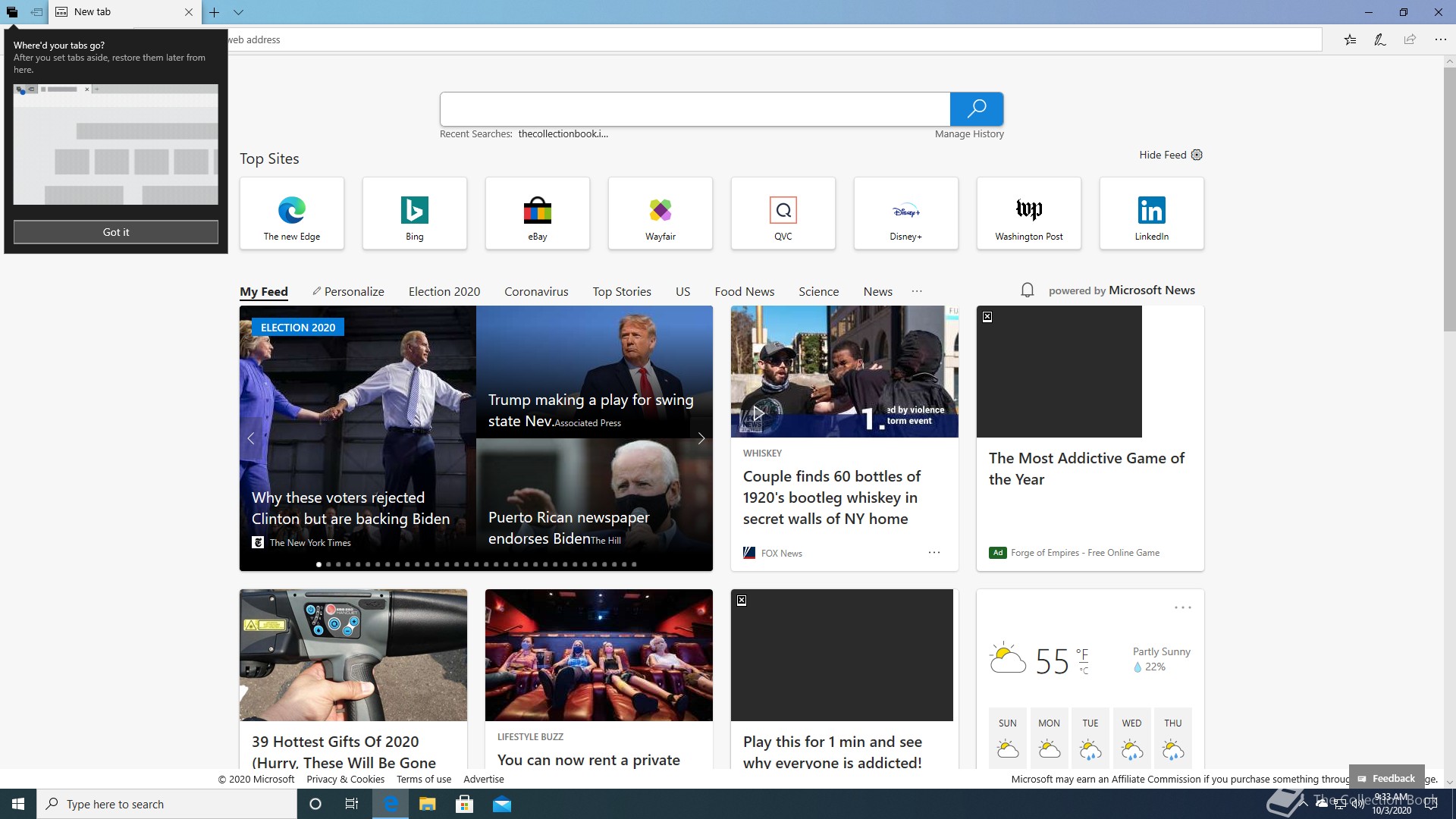Open Advertise footer link
The height and width of the screenshot is (819, 1456).
484,780
